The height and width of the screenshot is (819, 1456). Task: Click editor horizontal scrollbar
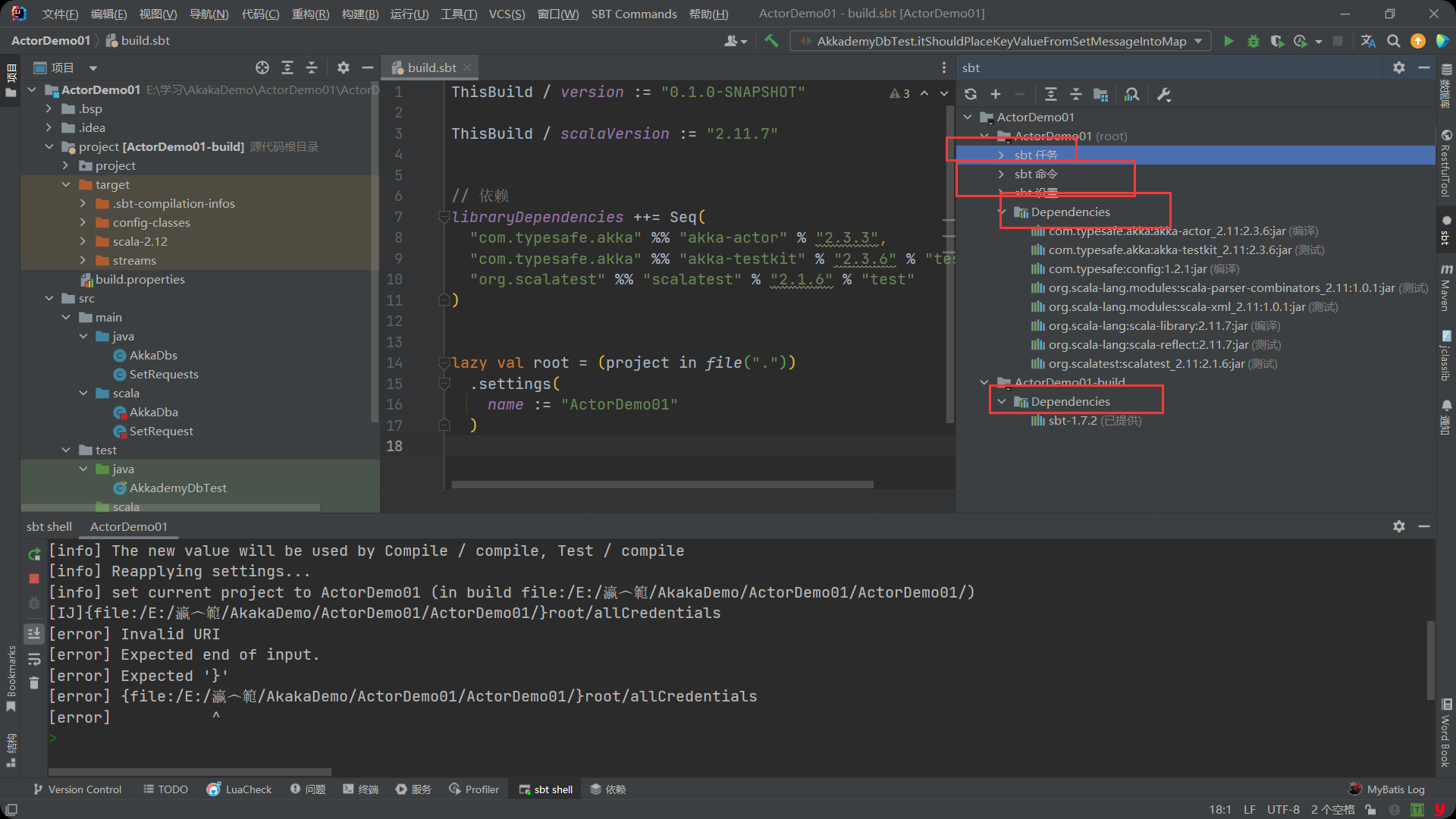tap(662, 484)
